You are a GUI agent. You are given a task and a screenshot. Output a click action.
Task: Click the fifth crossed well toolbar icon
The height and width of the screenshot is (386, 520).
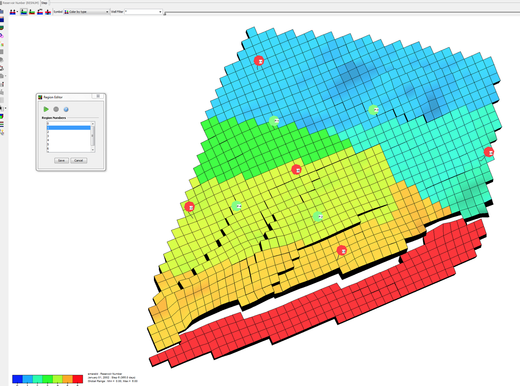pyautogui.click(x=48, y=12)
